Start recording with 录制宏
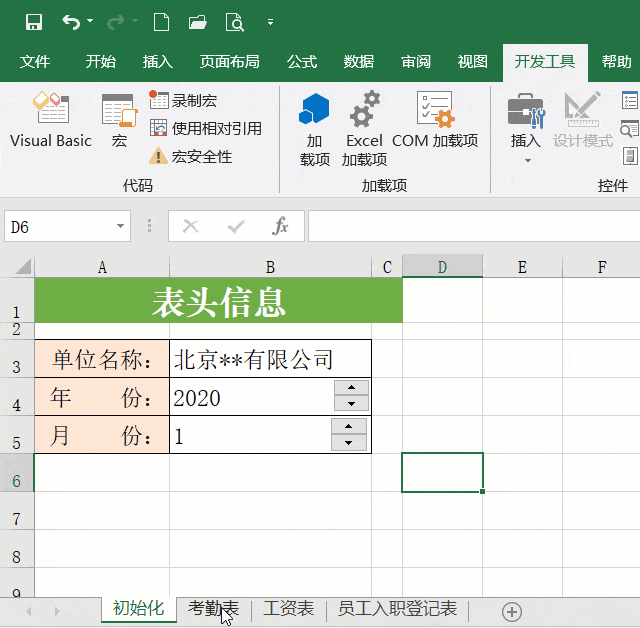 pos(183,100)
